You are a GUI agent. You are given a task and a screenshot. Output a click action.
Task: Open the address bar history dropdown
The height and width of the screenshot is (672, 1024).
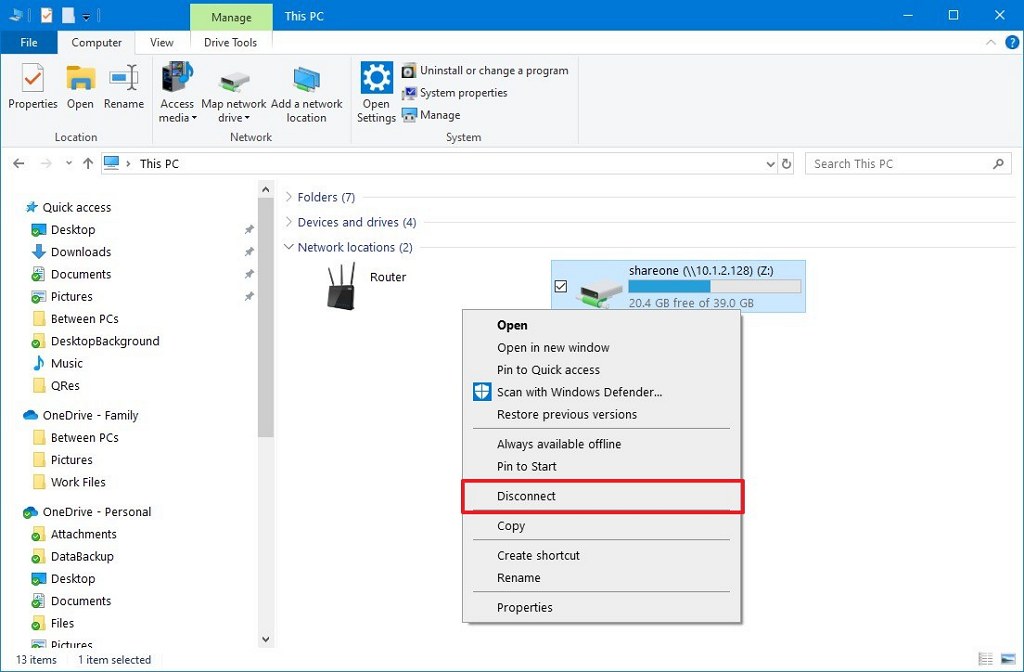click(770, 163)
